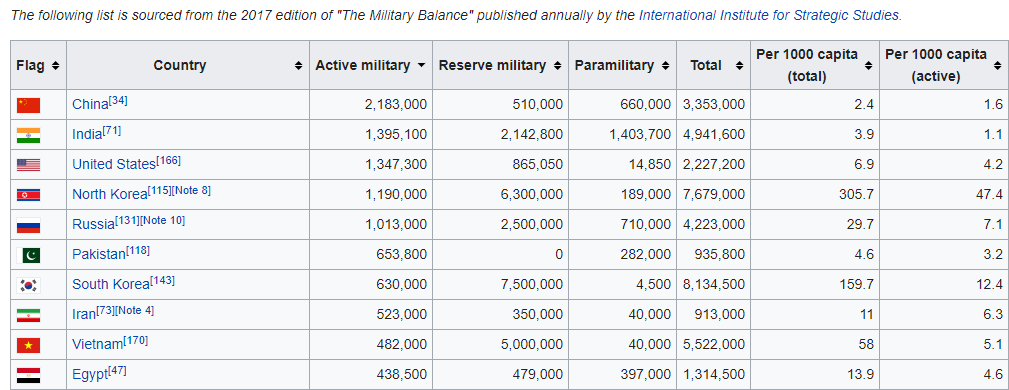Open the India country link
Viewport: 1009px width, 390px height.
coord(87,135)
